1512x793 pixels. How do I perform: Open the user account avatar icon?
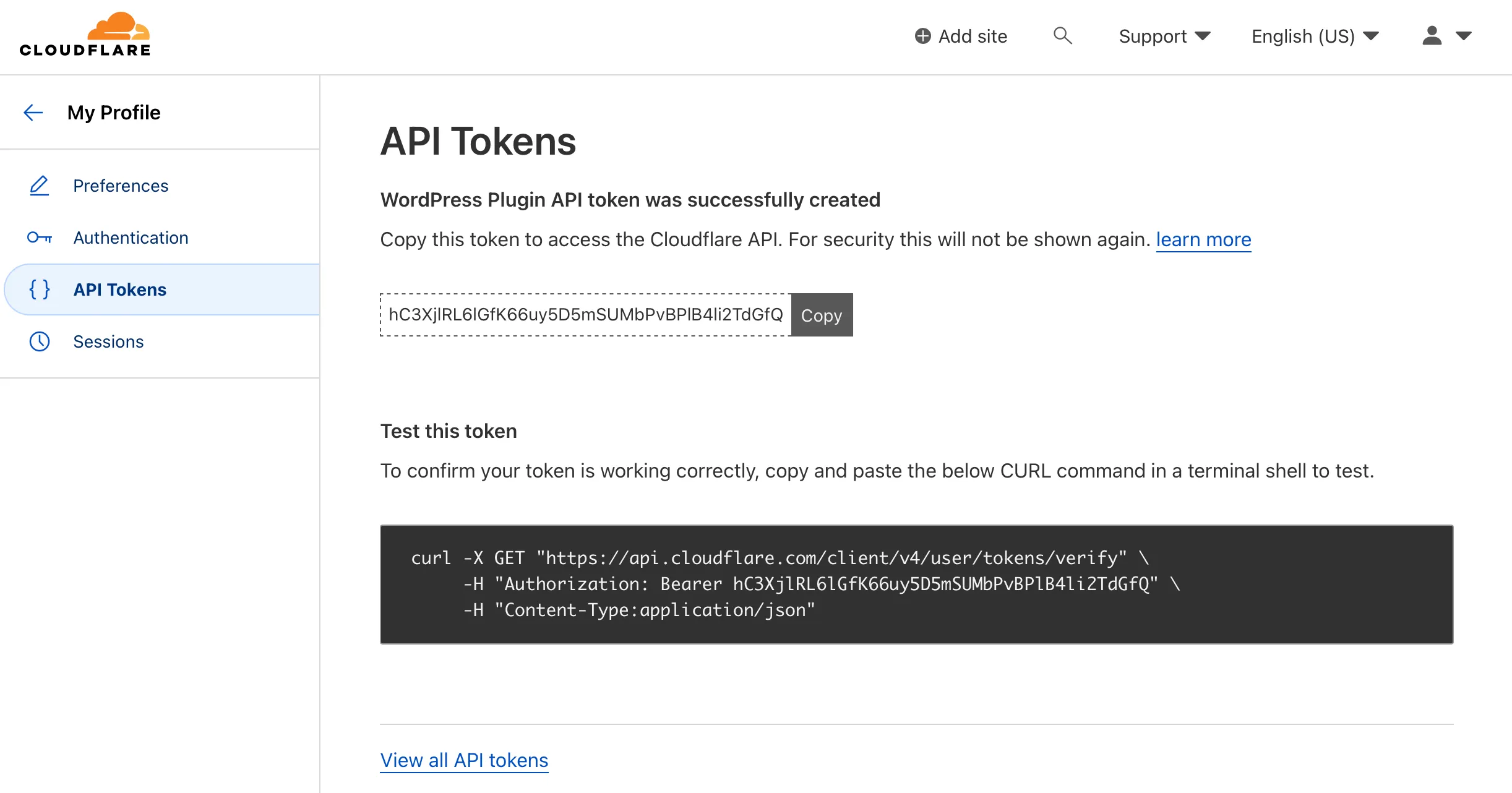pyautogui.click(x=1431, y=36)
